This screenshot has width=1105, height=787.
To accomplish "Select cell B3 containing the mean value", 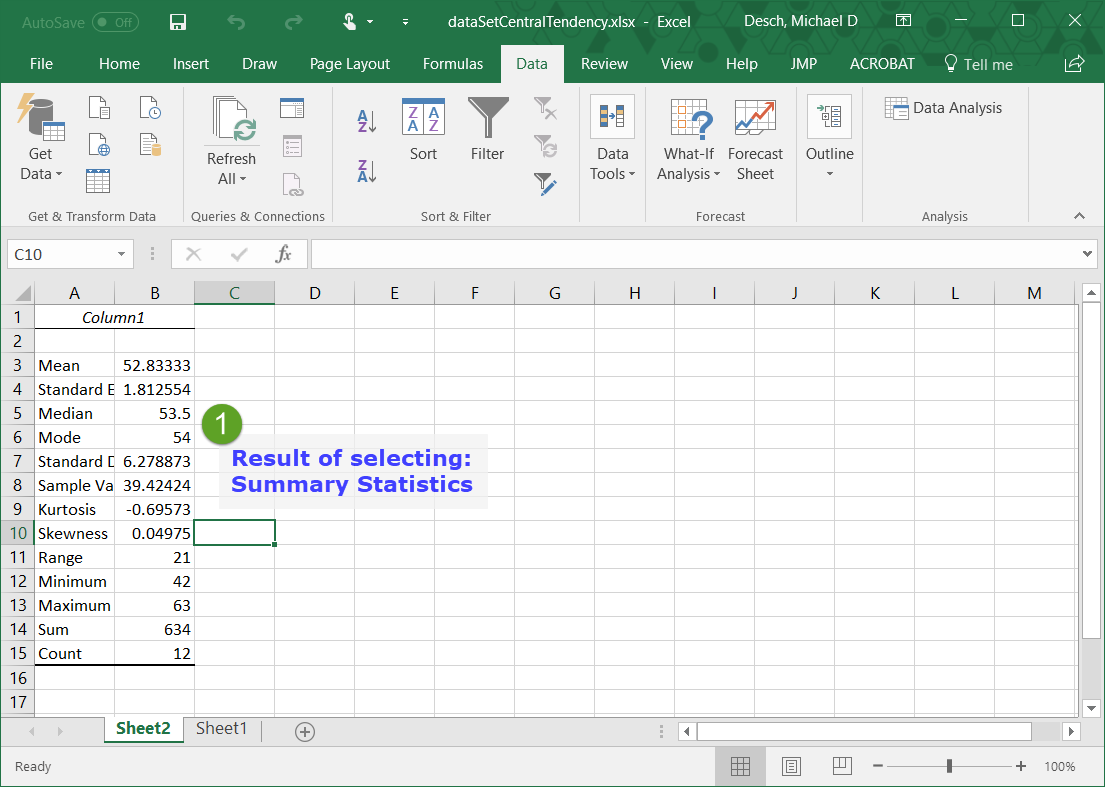I will [155, 365].
